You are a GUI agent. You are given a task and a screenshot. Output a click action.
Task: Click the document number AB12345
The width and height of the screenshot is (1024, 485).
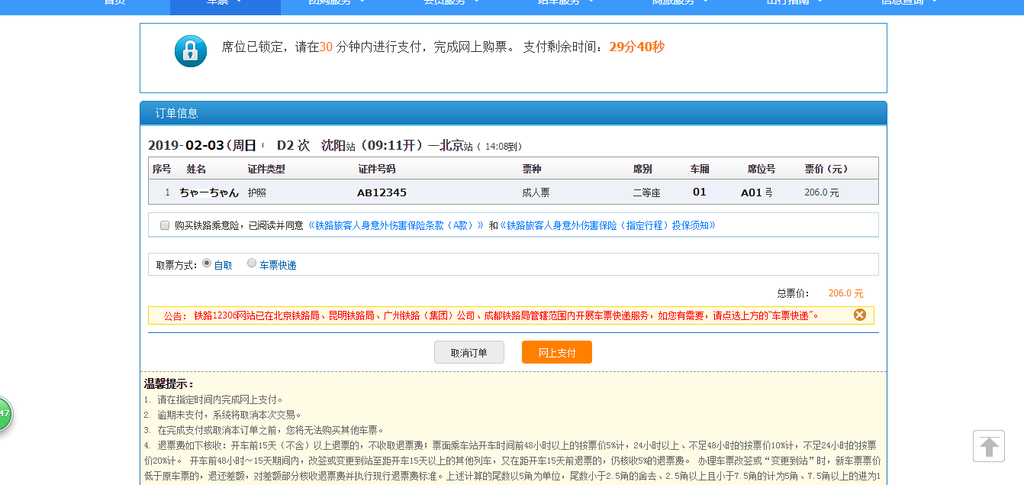(381, 193)
